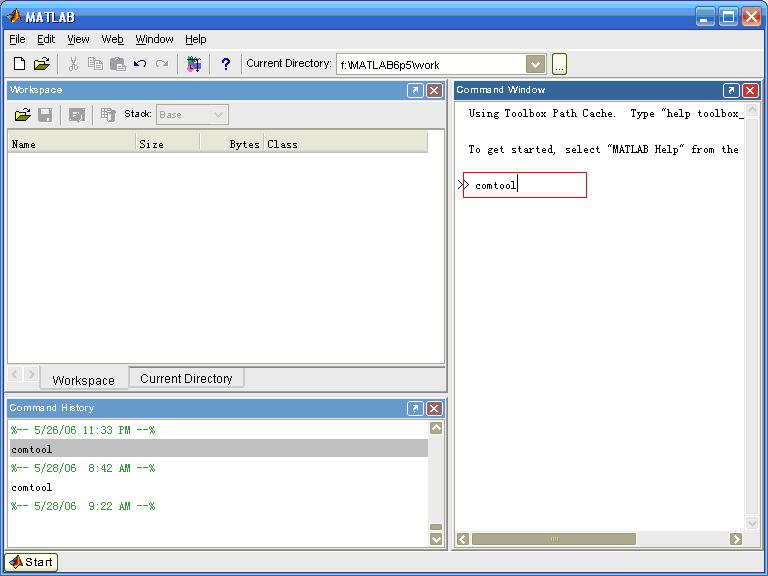The image size is (768, 576).
Task: Maximize the MATLAB window
Action: tap(728, 17)
